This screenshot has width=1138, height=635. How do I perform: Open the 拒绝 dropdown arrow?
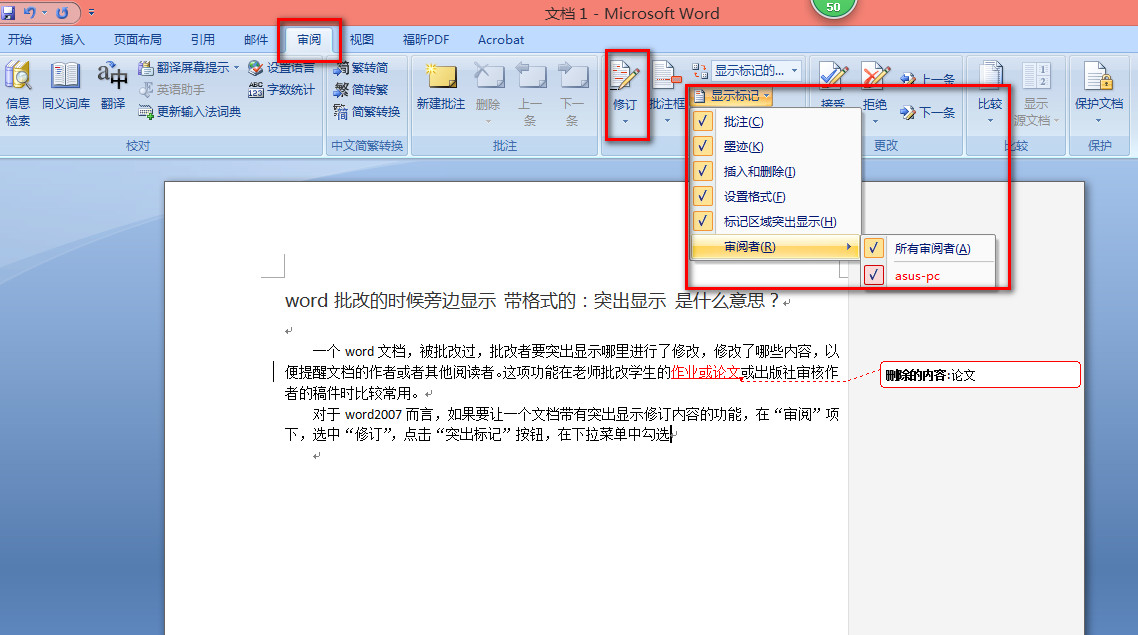pyautogui.click(x=875, y=121)
